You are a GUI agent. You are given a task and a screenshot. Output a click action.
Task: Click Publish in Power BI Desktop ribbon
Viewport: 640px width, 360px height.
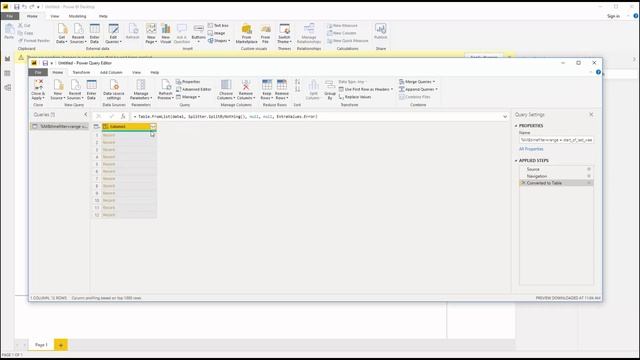tap(380, 31)
